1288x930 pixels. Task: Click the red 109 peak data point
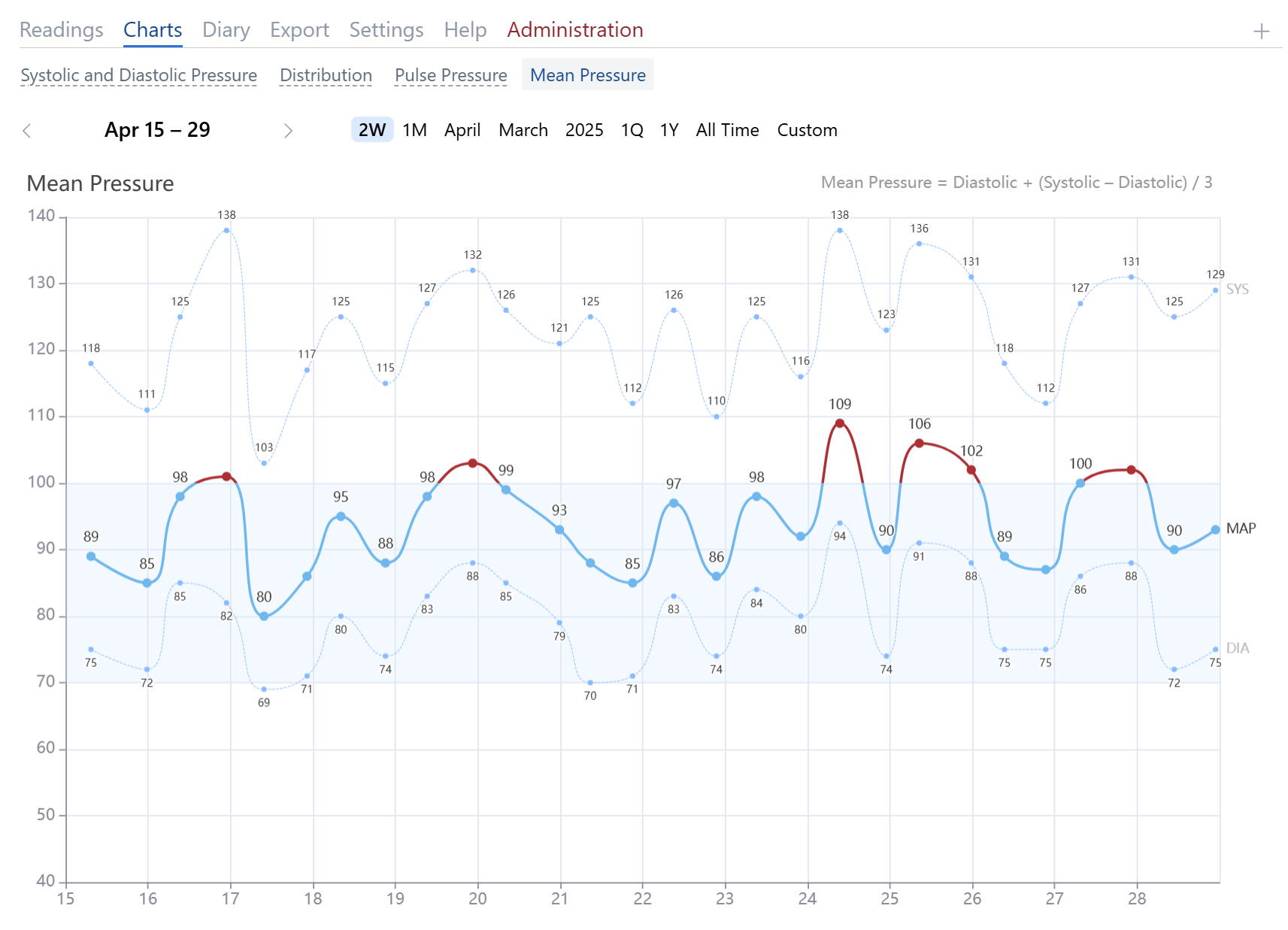[840, 423]
